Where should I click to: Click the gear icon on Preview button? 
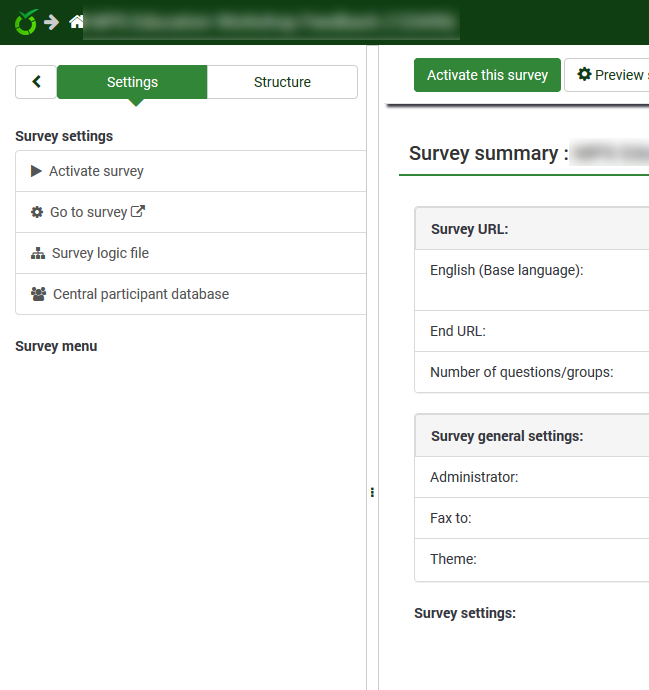point(584,74)
